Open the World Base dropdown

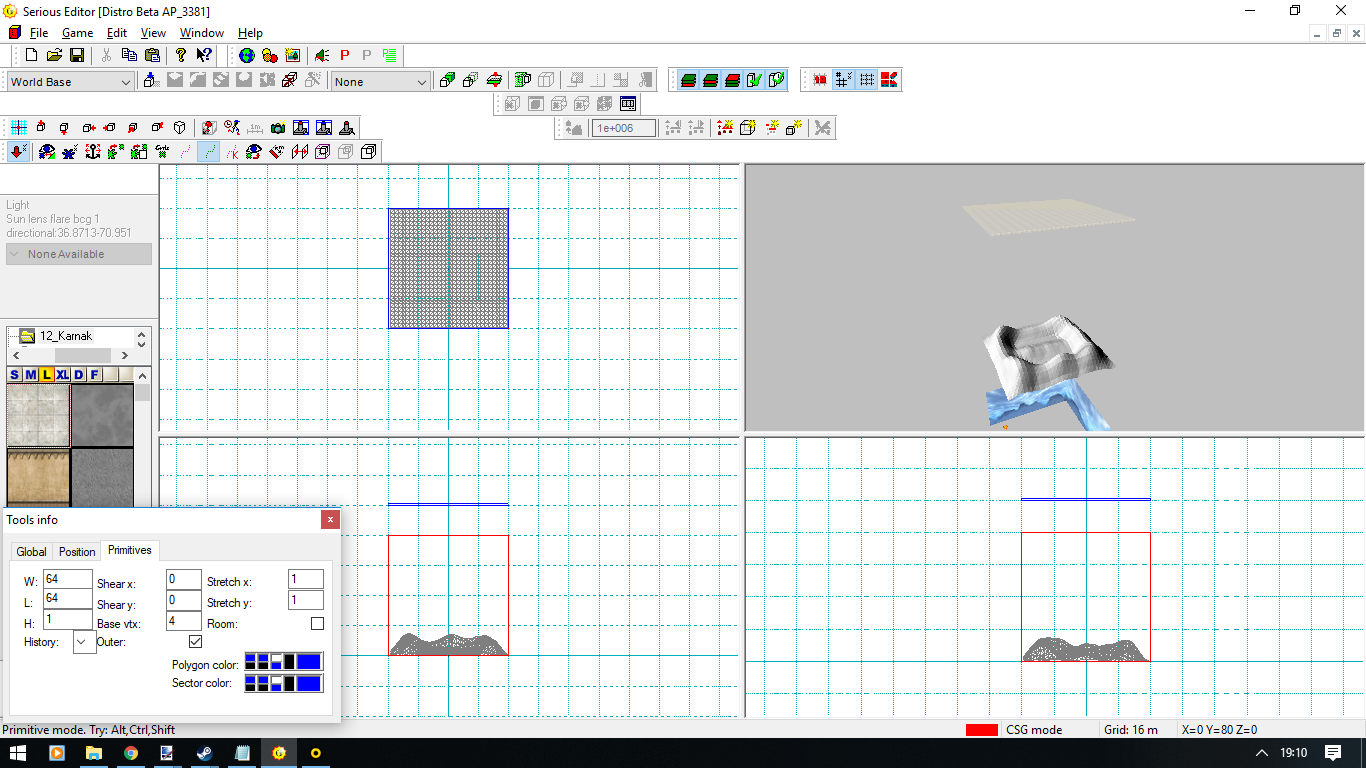70,82
